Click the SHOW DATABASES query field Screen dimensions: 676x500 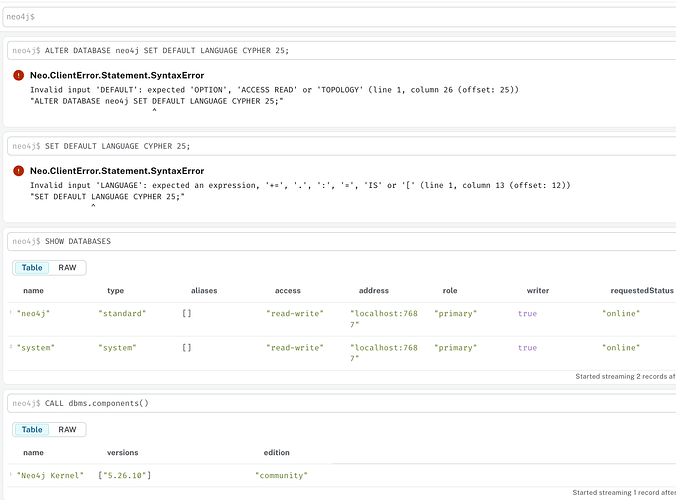341,241
